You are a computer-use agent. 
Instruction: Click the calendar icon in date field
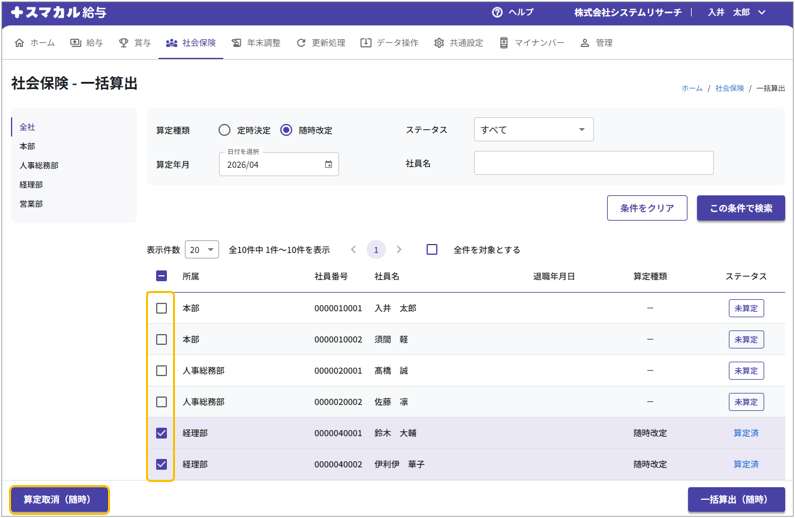point(328,165)
